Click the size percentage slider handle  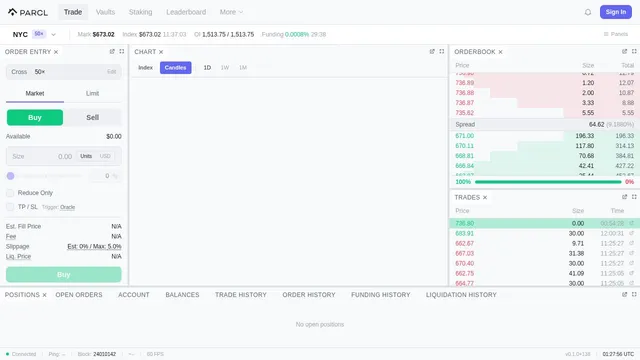(11, 176)
